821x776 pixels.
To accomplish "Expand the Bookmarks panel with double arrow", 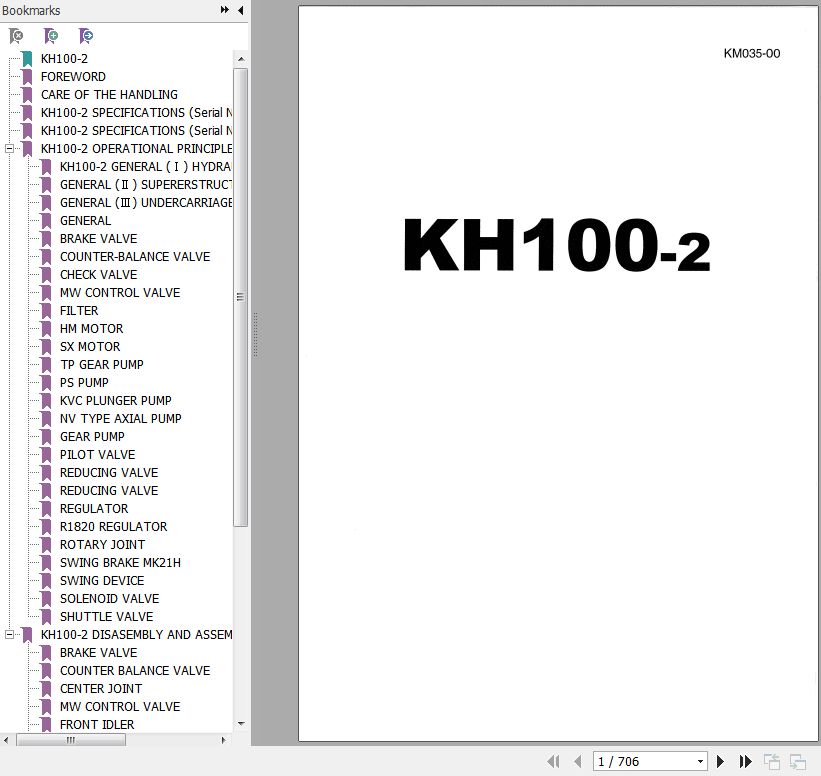I will tap(225, 10).
